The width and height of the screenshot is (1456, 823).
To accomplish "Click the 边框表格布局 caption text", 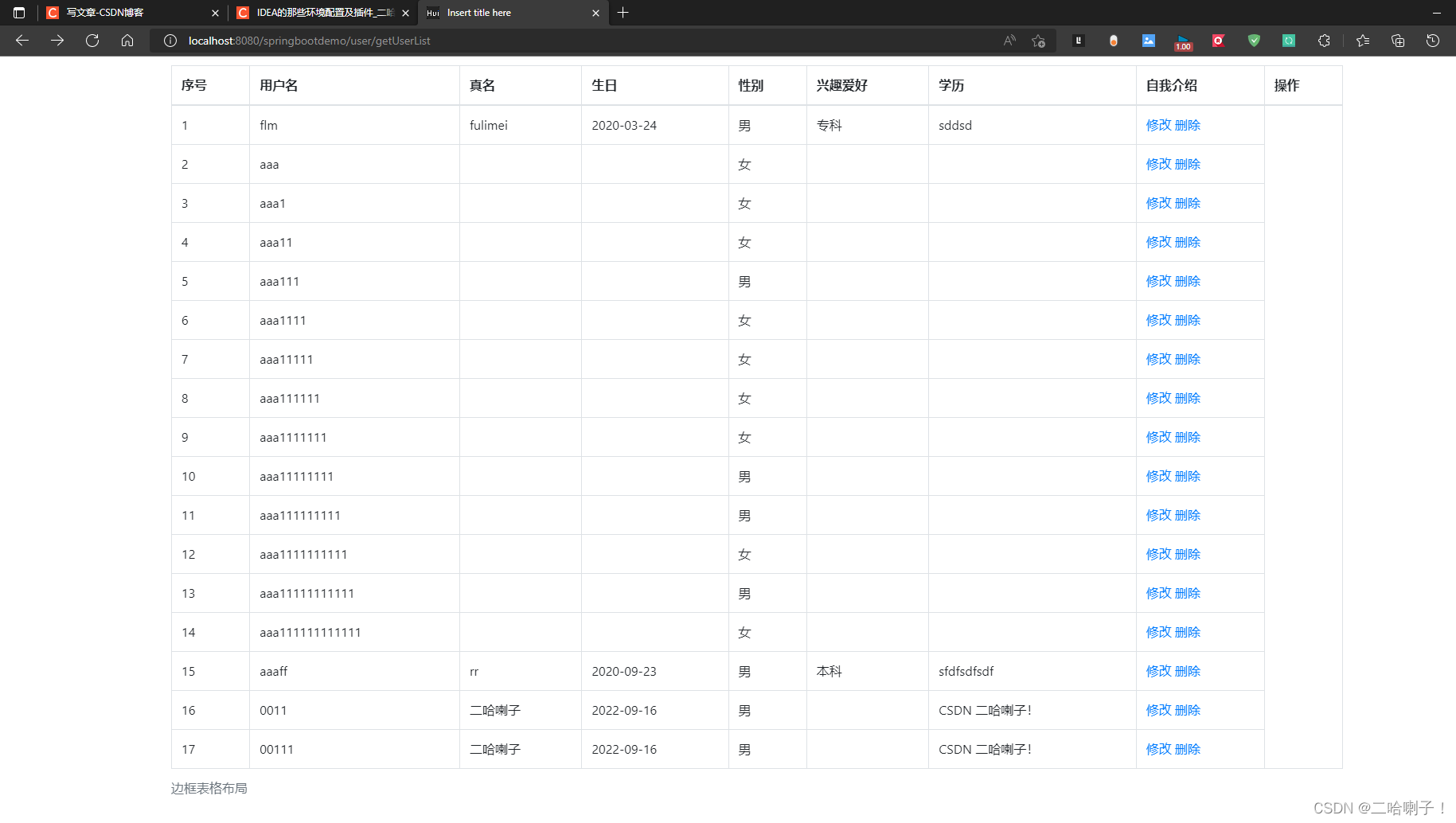I will click(x=209, y=788).
